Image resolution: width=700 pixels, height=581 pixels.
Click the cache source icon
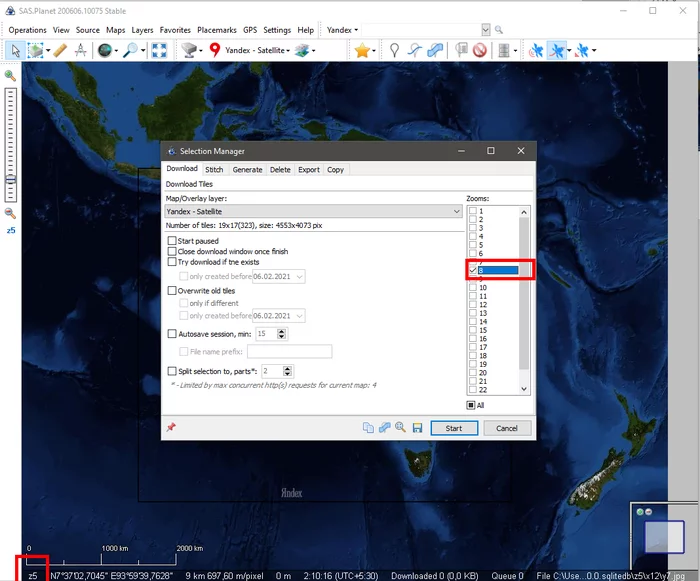point(189,50)
